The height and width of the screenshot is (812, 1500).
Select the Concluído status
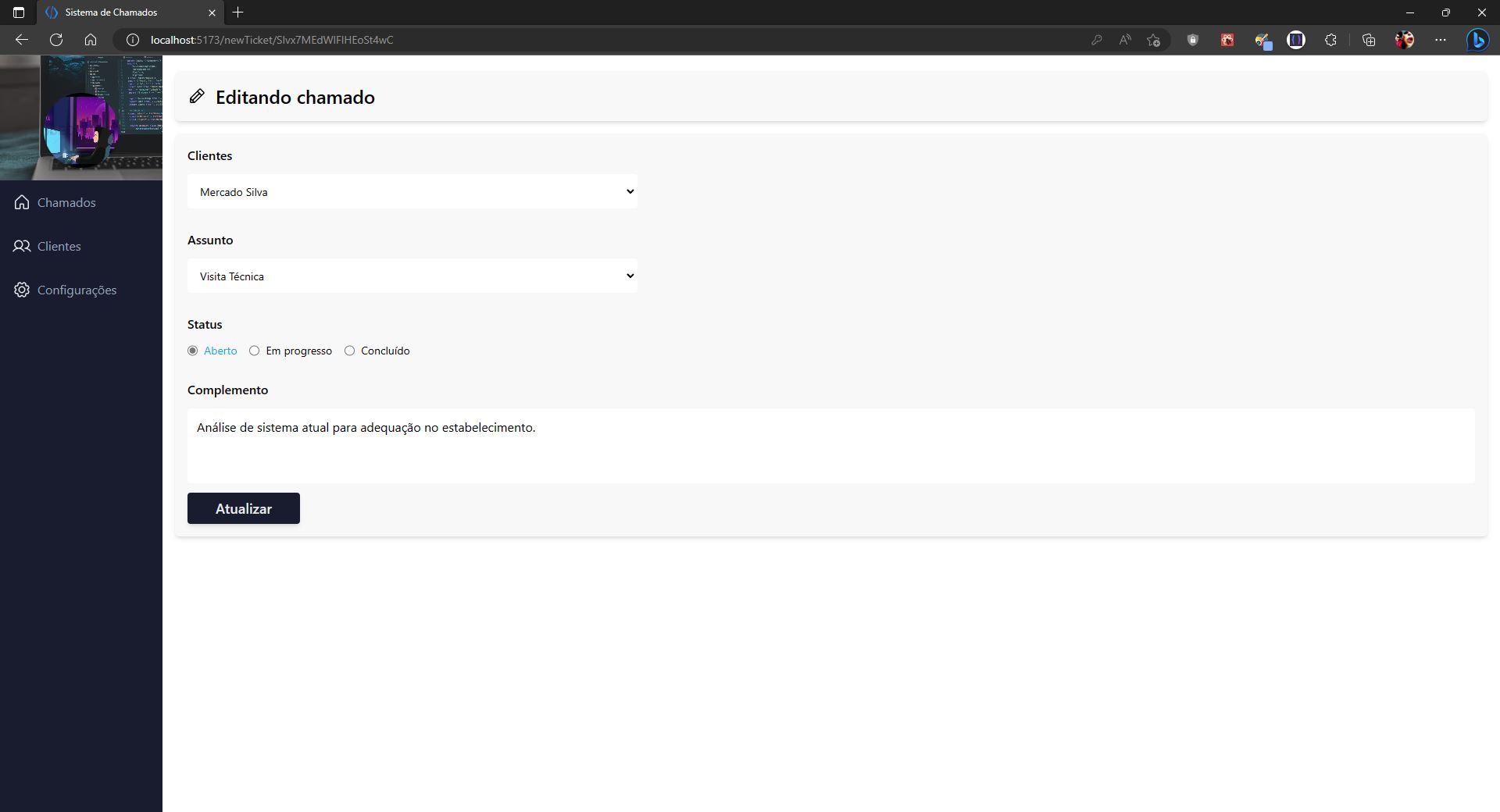point(349,351)
